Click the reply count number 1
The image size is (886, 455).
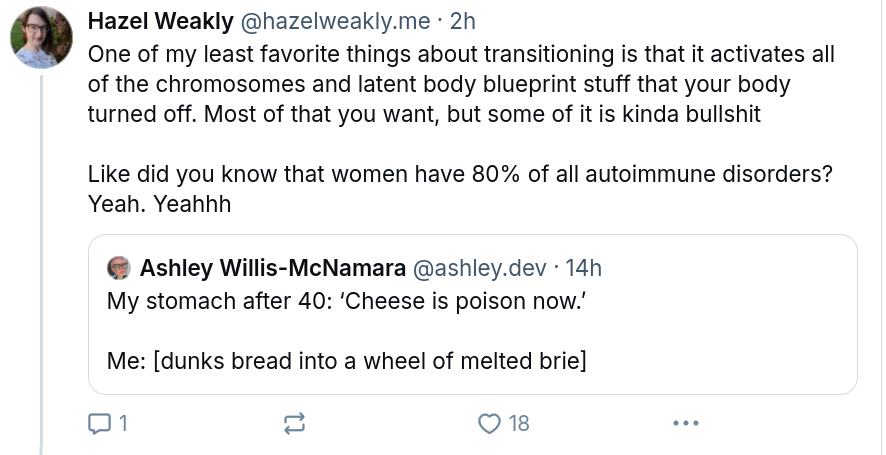click(x=123, y=424)
